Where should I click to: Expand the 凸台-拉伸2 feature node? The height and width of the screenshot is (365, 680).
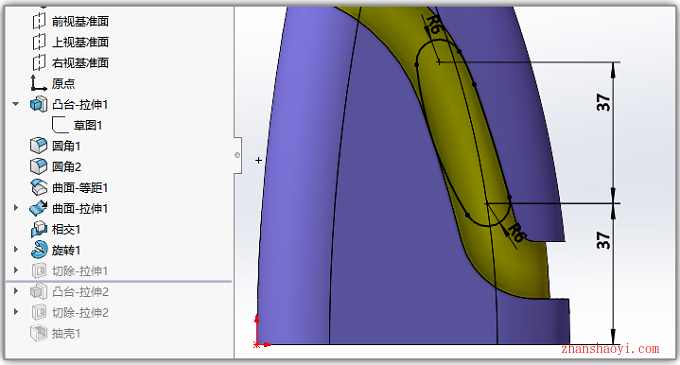(x=16, y=291)
